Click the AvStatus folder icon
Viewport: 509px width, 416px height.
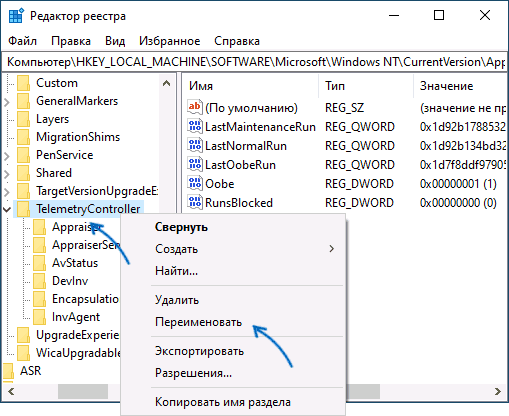40,263
